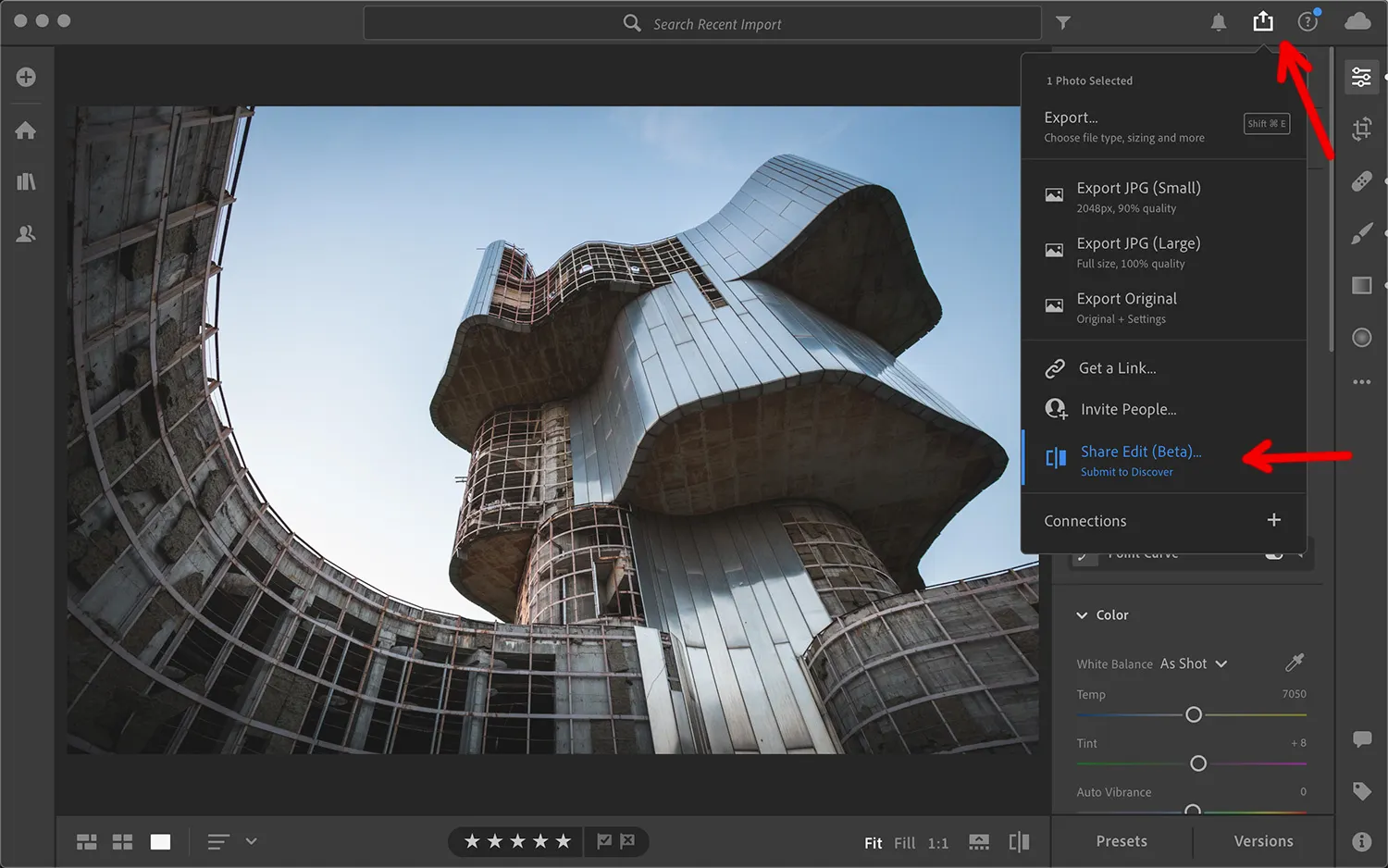This screenshot has height=868, width=1388.
Task: Click the Add Photos plus icon
Action: click(26, 77)
